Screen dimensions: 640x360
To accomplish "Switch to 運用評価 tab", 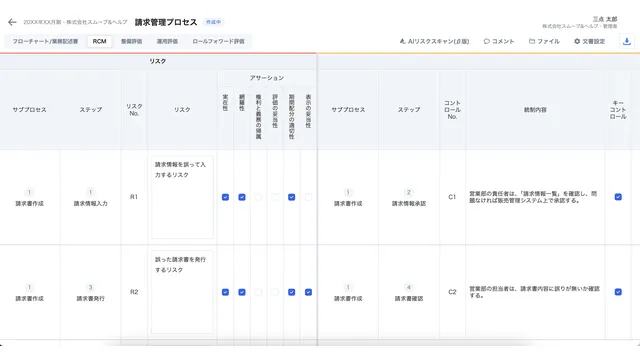I will pyautogui.click(x=167, y=41).
